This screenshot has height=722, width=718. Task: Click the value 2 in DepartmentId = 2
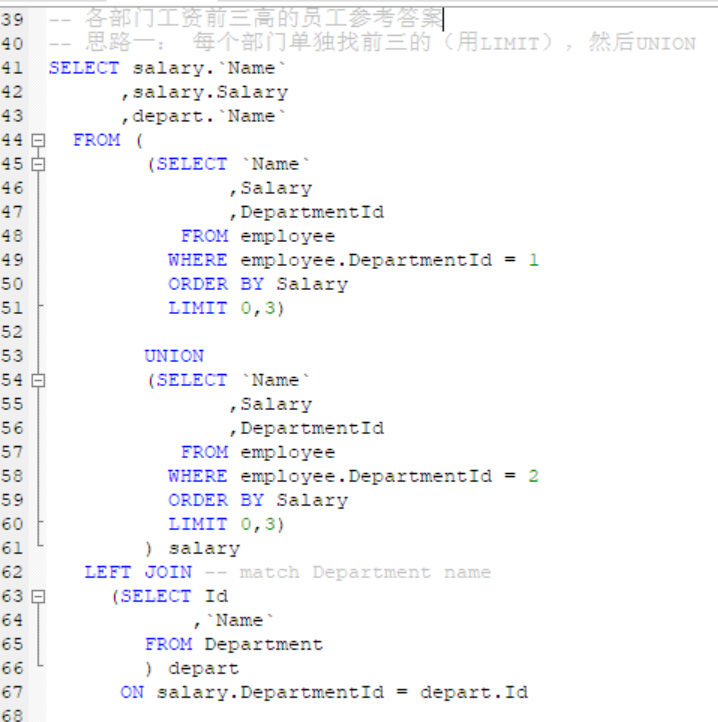pos(533,476)
